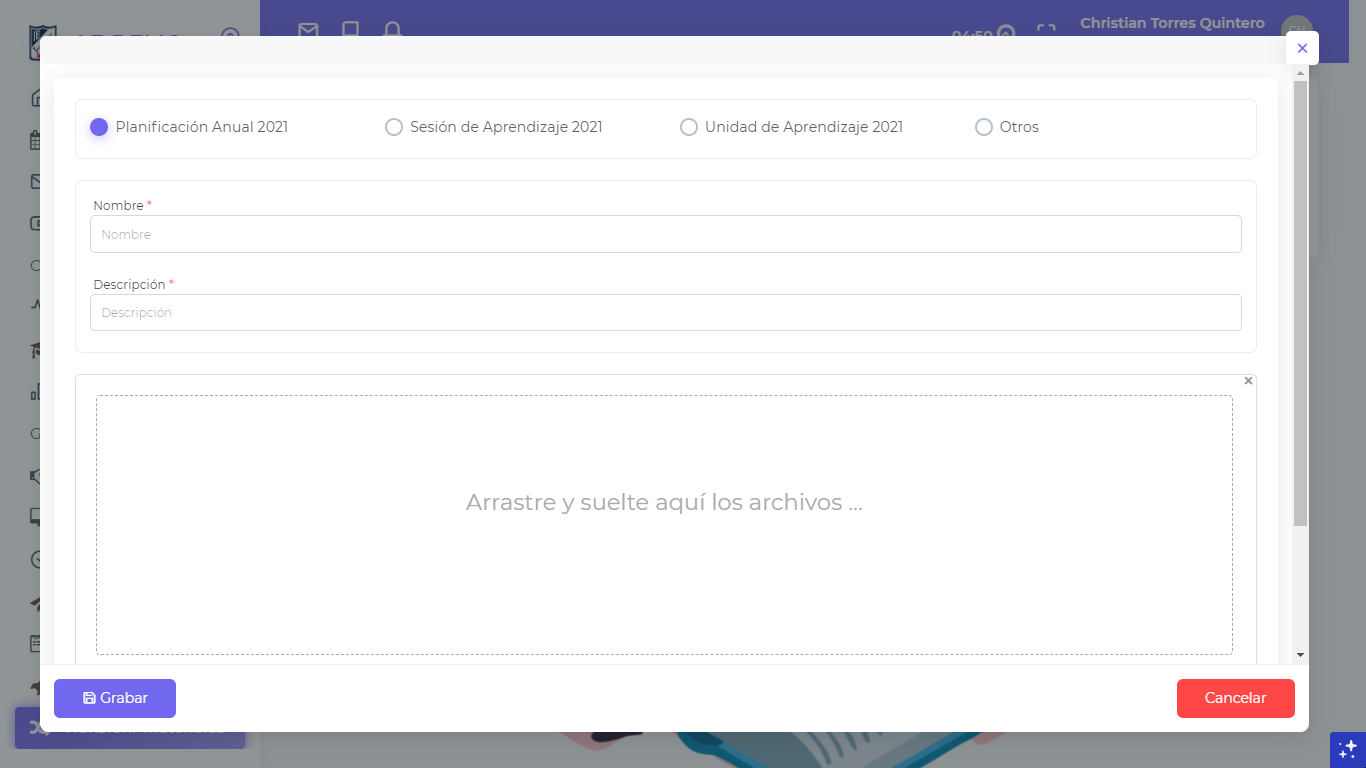Click the modal's vertical scrollbar thumb
This screenshot has height=768, width=1366.
[1300, 304]
